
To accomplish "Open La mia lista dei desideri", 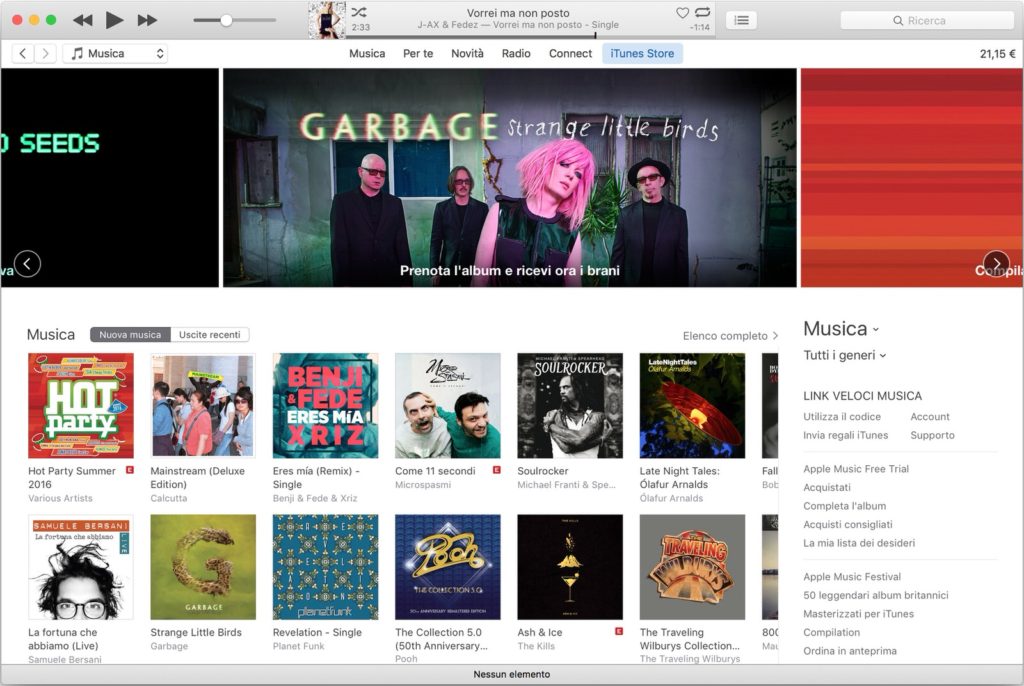I will tap(859, 543).
